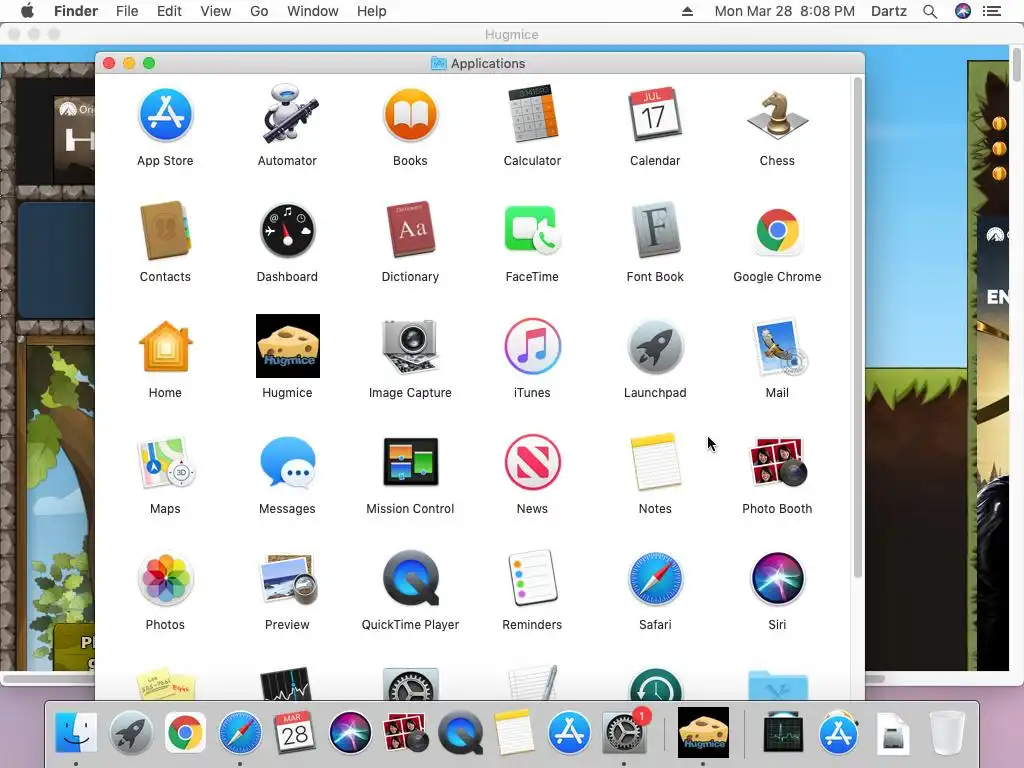This screenshot has height=768, width=1024.
Task: Open Google Chrome from the Dock
Action: [185, 733]
